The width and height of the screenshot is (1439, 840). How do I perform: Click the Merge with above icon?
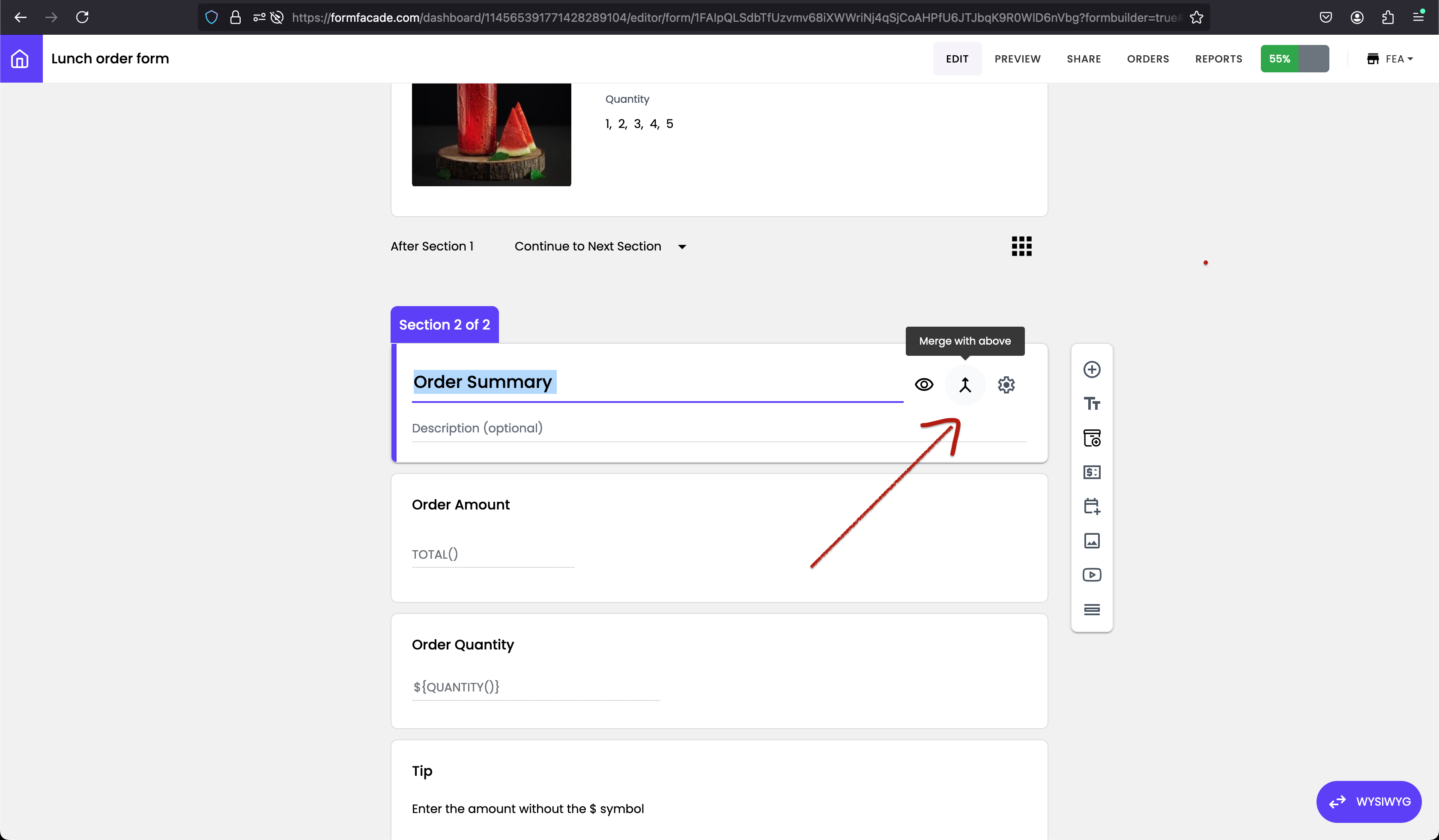(964, 385)
